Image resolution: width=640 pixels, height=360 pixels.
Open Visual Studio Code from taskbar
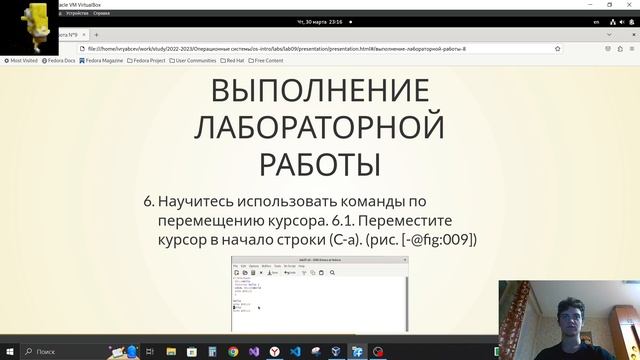click(296, 351)
